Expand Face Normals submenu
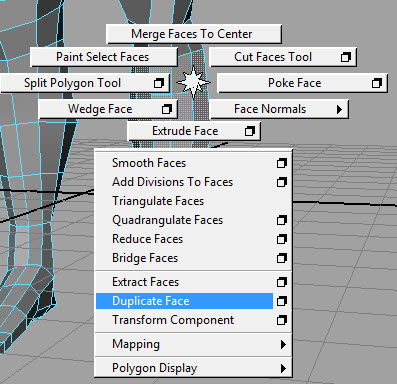This screenshot has width=397, height=384. pyautogui.click(x=279, y=109)
